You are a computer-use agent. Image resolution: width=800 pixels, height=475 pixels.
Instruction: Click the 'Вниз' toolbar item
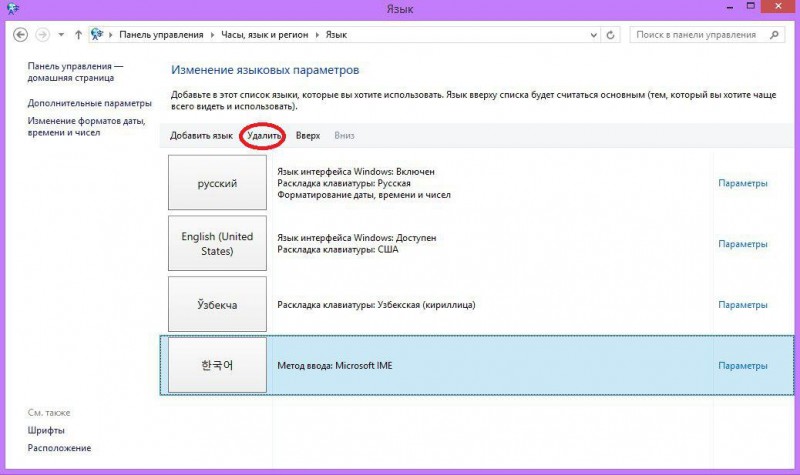344,136
